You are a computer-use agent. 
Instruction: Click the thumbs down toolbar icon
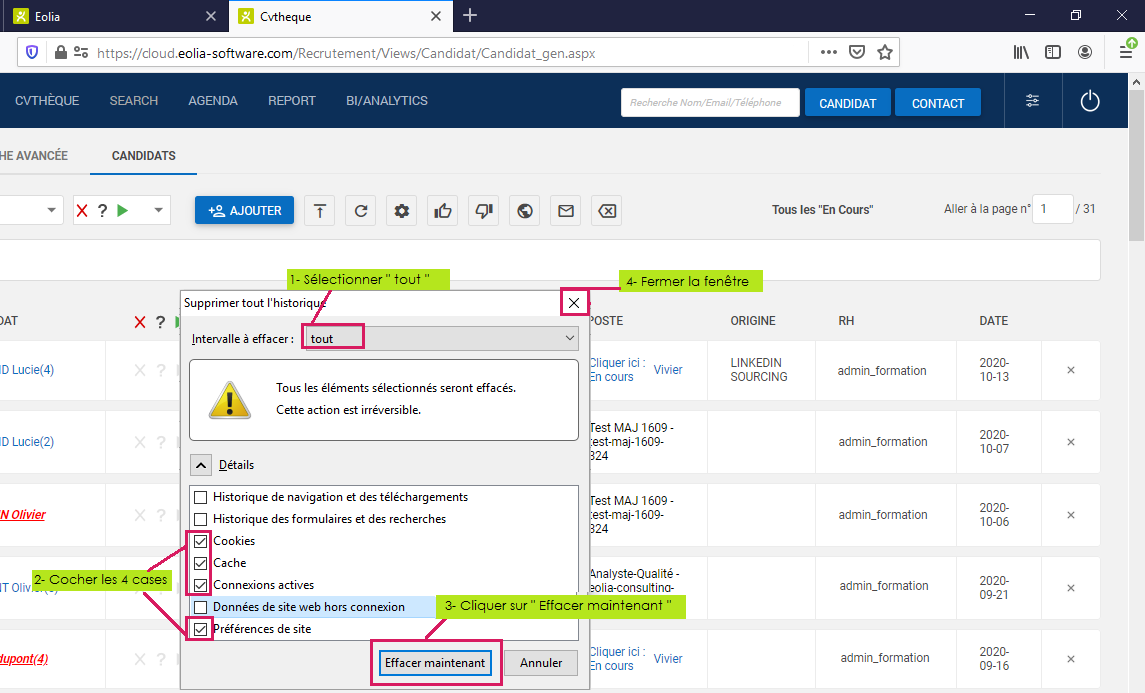(484, 211)
